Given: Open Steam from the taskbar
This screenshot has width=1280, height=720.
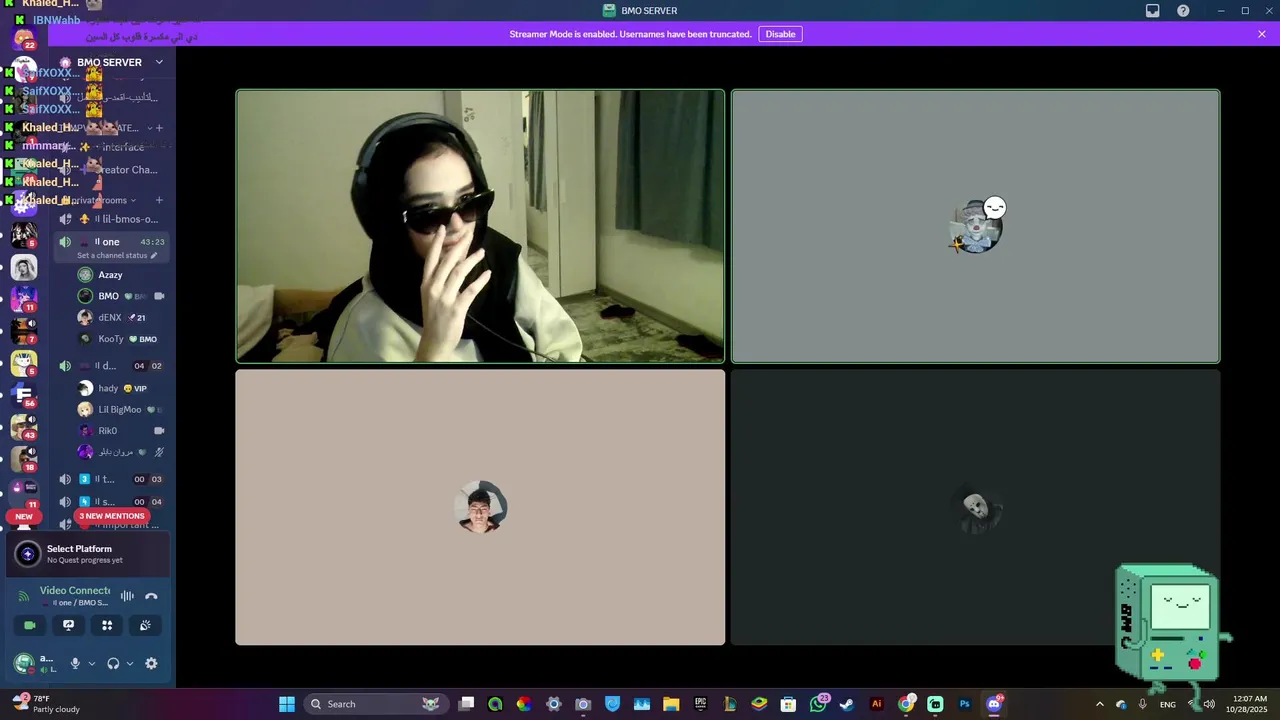Looking at the screenshot, I should pyautogui.click(x=847, y=704).
